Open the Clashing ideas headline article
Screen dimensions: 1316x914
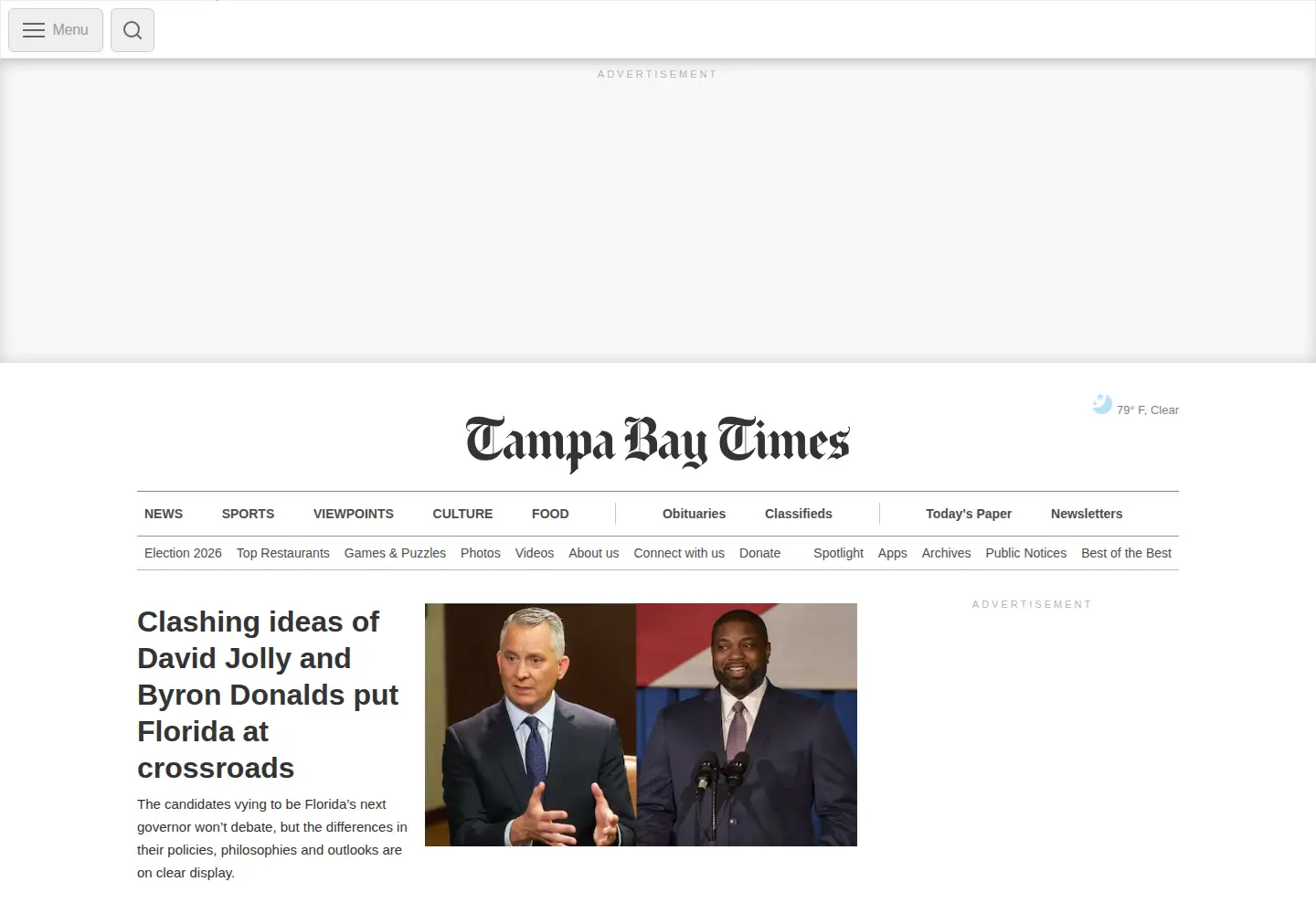click(x=268, y=695)
